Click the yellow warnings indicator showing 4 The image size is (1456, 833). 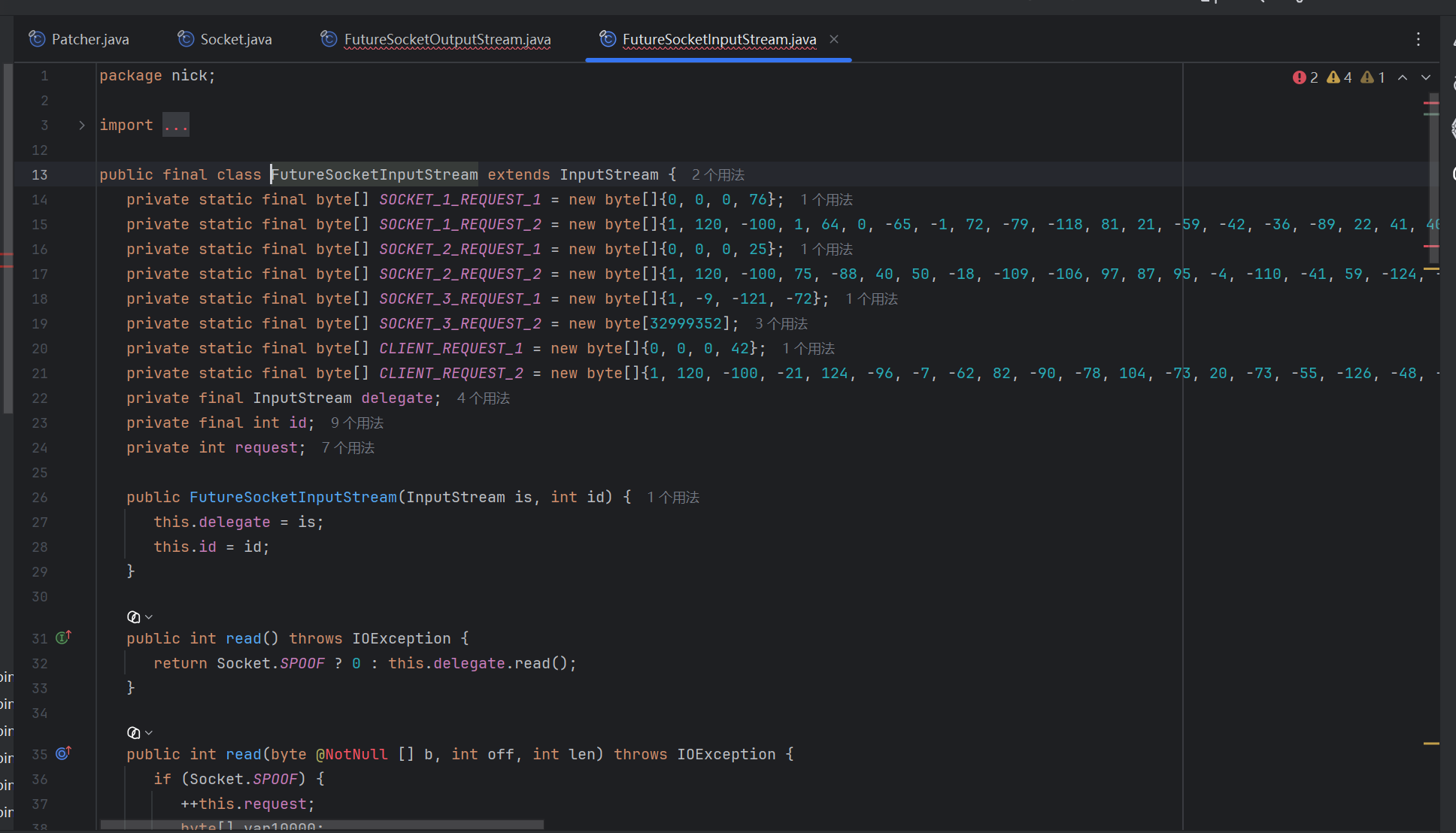[x=1339, y=77]
